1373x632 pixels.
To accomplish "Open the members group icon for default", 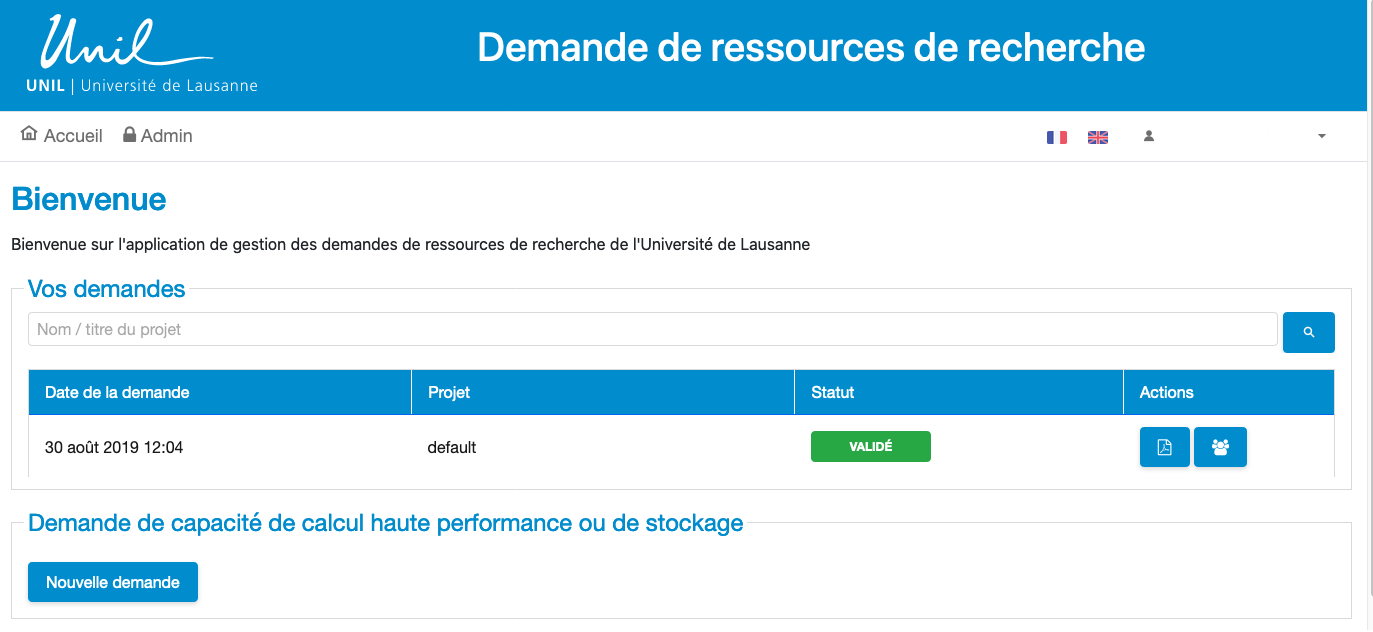I will pyautogui.click(x=1220, y=447).
